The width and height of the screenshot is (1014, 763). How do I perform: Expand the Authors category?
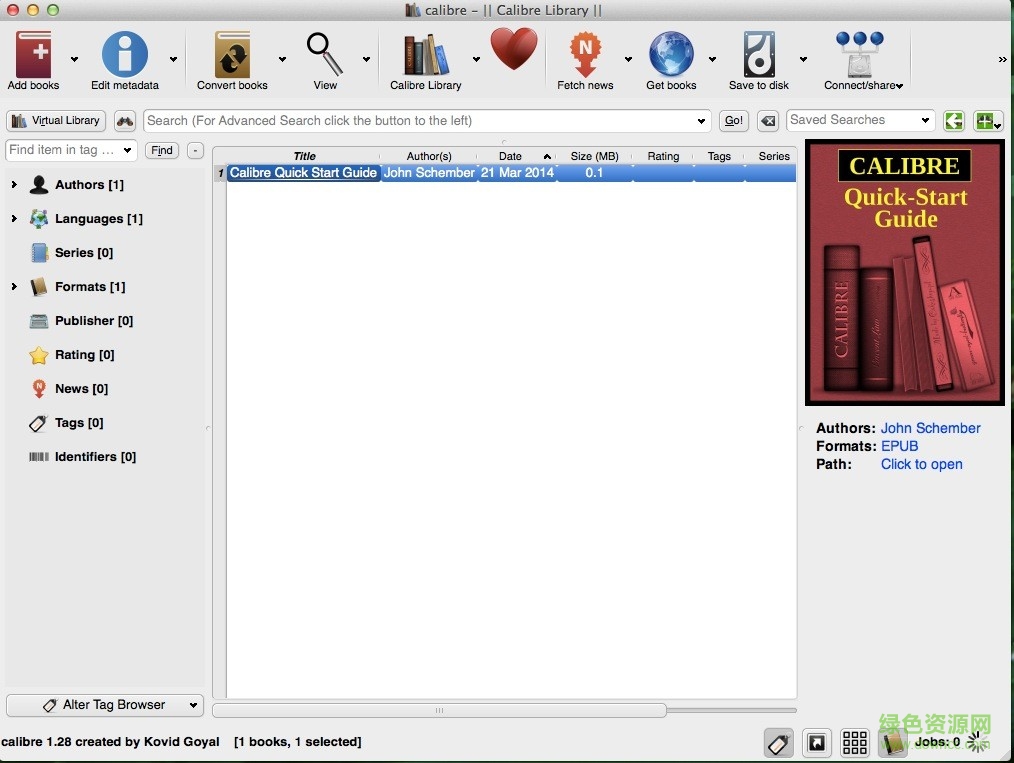[x=14, y=185]
